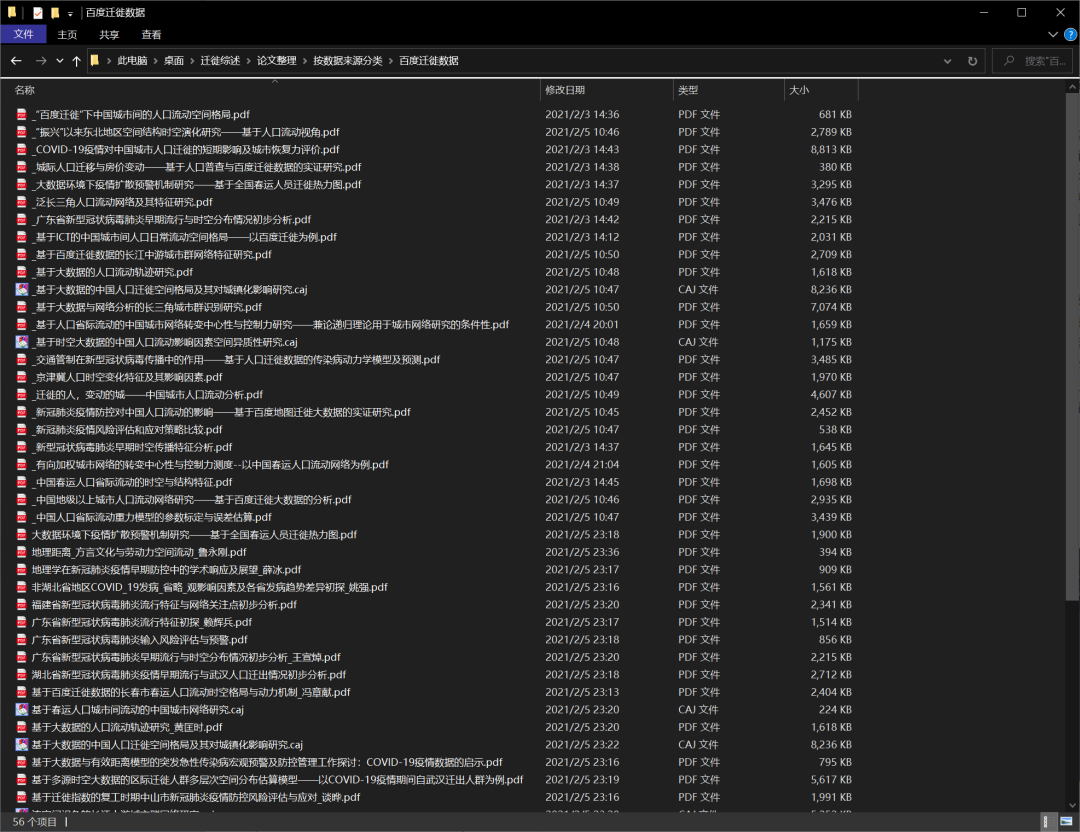Click the 2021/2/4 20:01 date cell
Screen dimensions: 1080x832
582,324
